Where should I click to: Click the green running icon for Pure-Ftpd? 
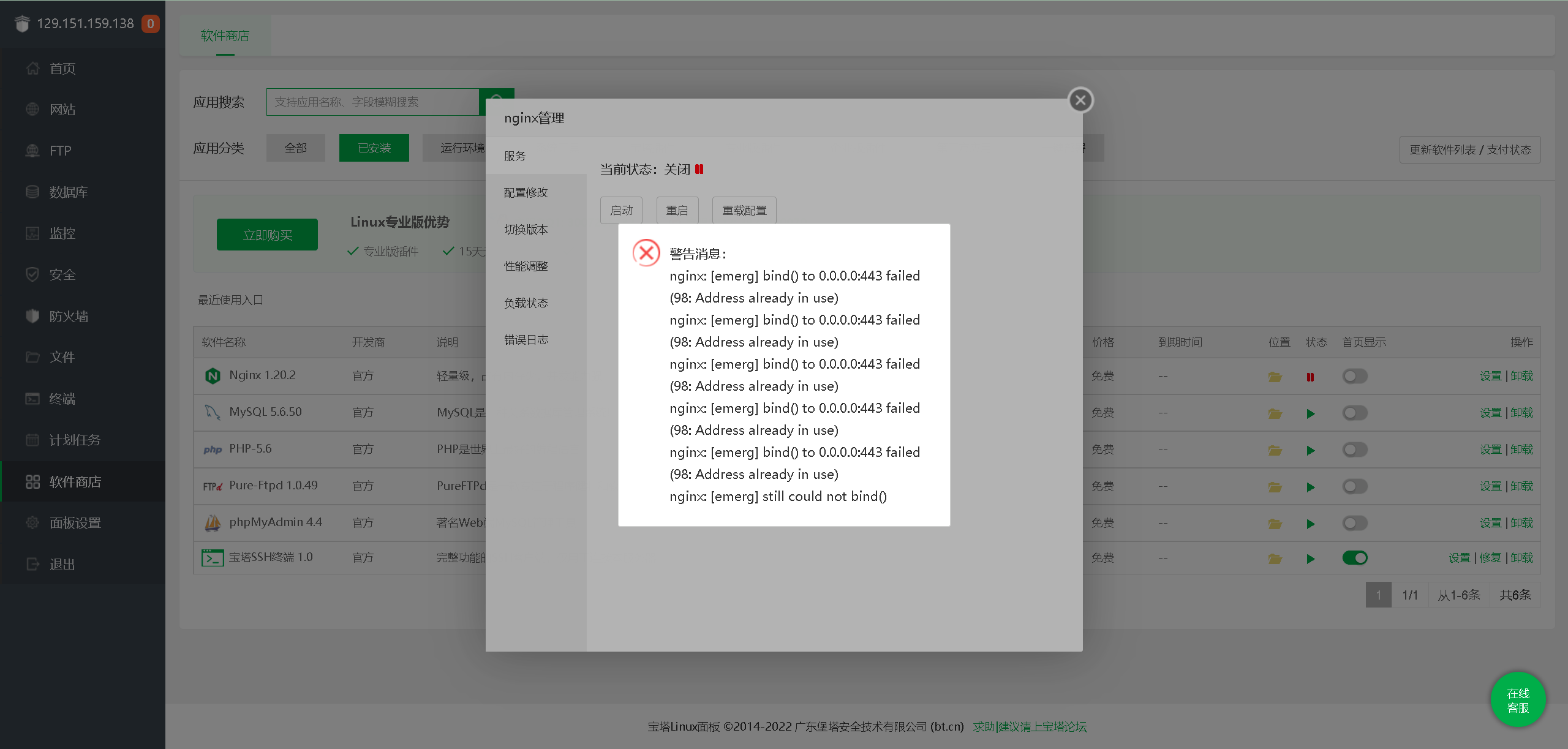[x=1311, y=487]
